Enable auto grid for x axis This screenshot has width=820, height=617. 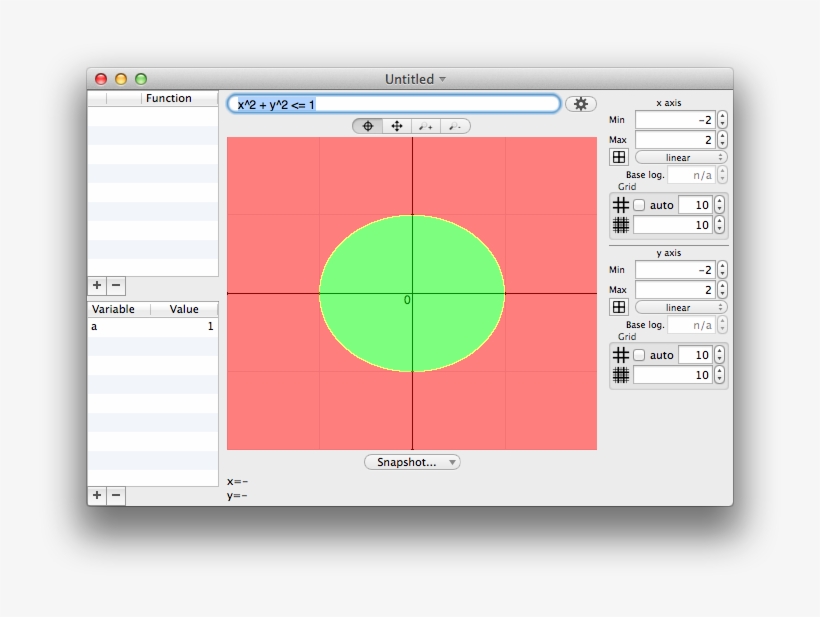pos(639,205)
